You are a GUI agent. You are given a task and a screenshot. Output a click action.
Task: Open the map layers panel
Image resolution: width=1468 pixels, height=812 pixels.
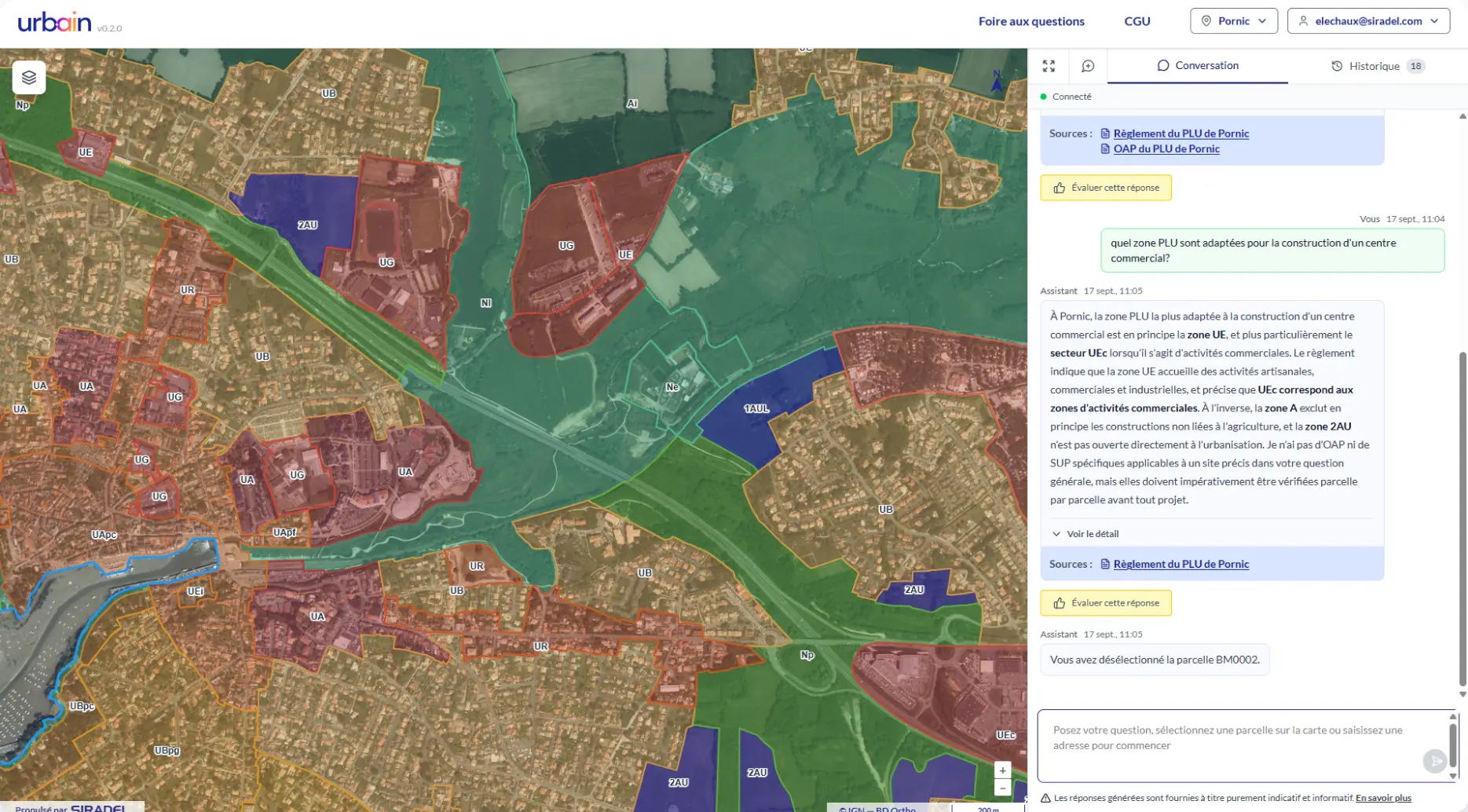point(29,78)
